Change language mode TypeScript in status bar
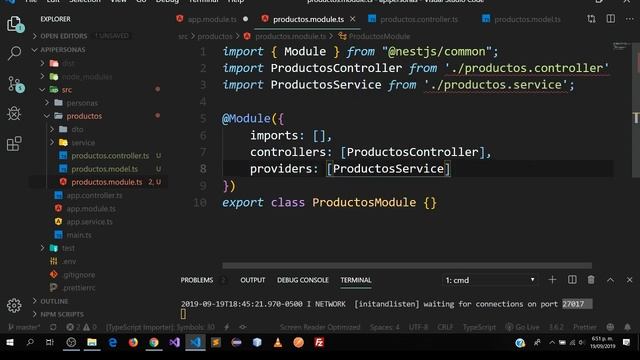This screenshot has width=640, height=360. [x=479, y=327]
